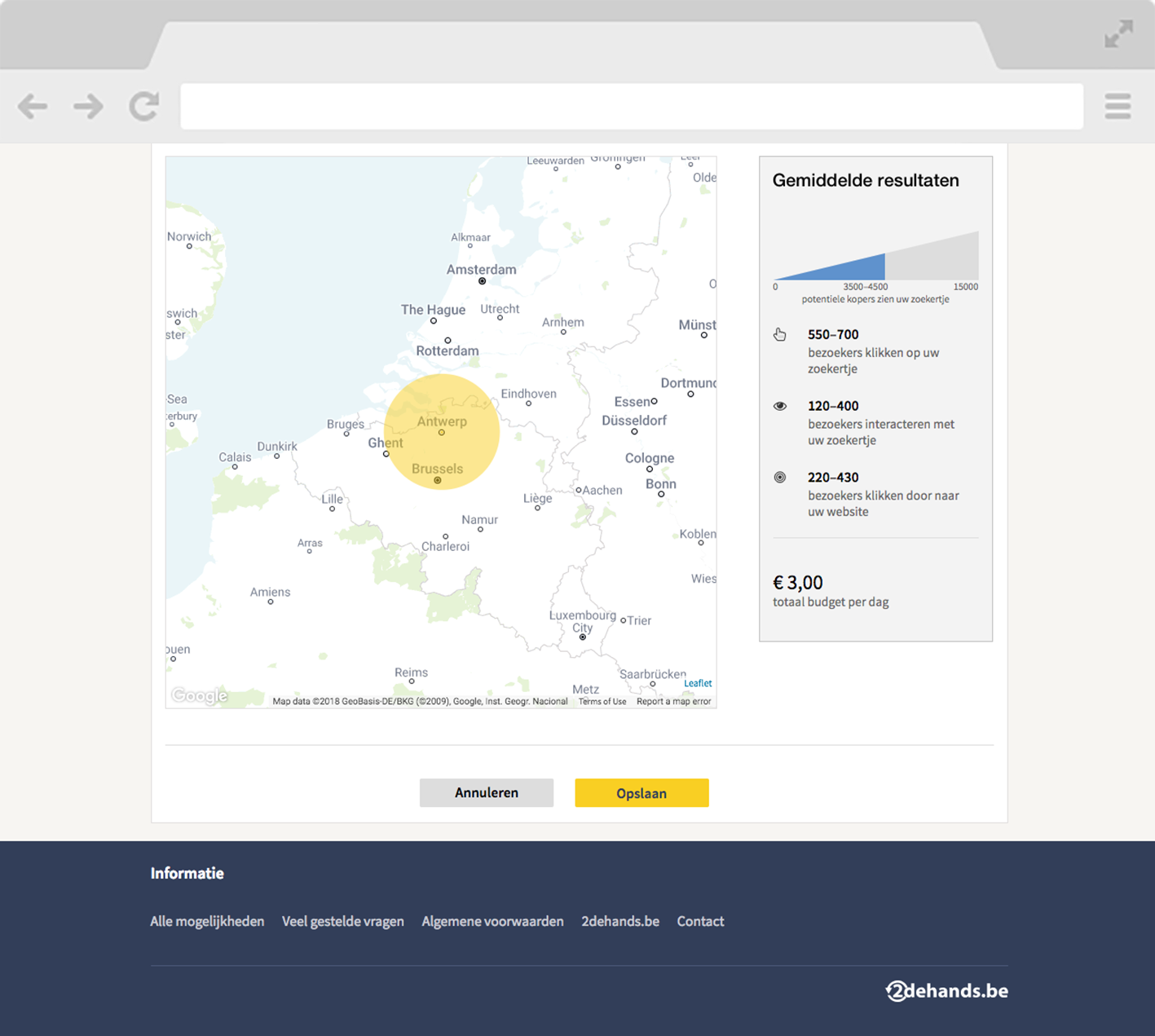Viewport: 1155px width, 1036px height.
Task: Open the Contact footer link
Action: coord(700,921)
